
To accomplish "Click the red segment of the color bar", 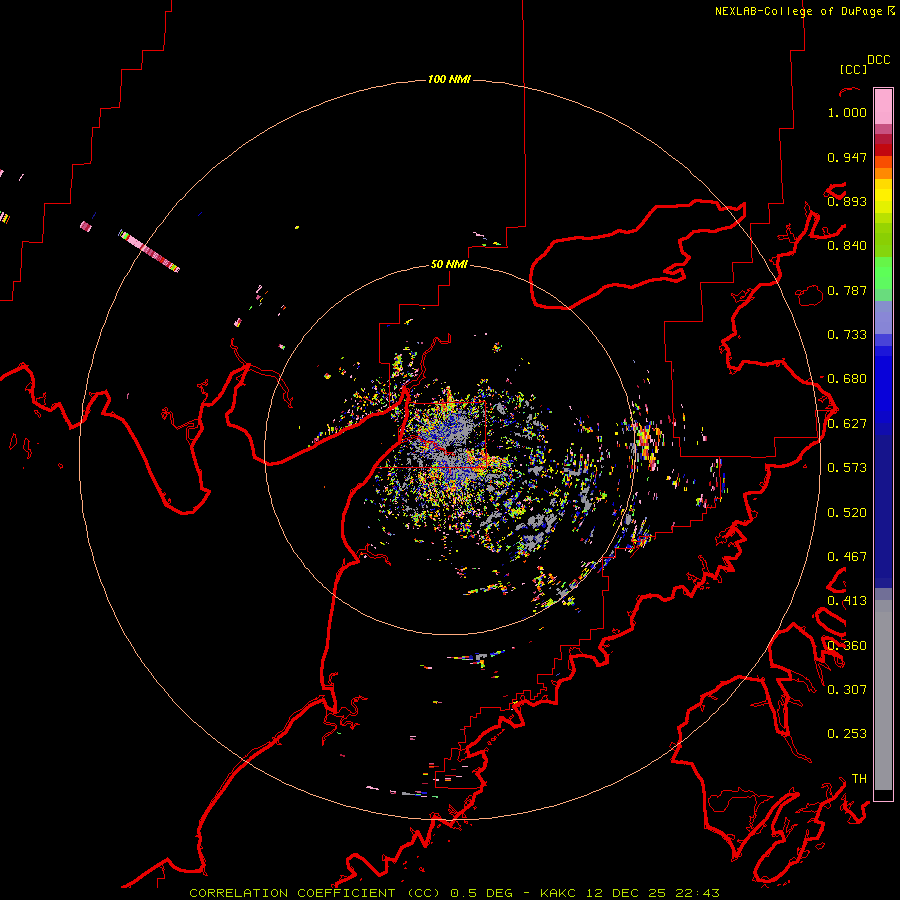I will coord(883,150).
